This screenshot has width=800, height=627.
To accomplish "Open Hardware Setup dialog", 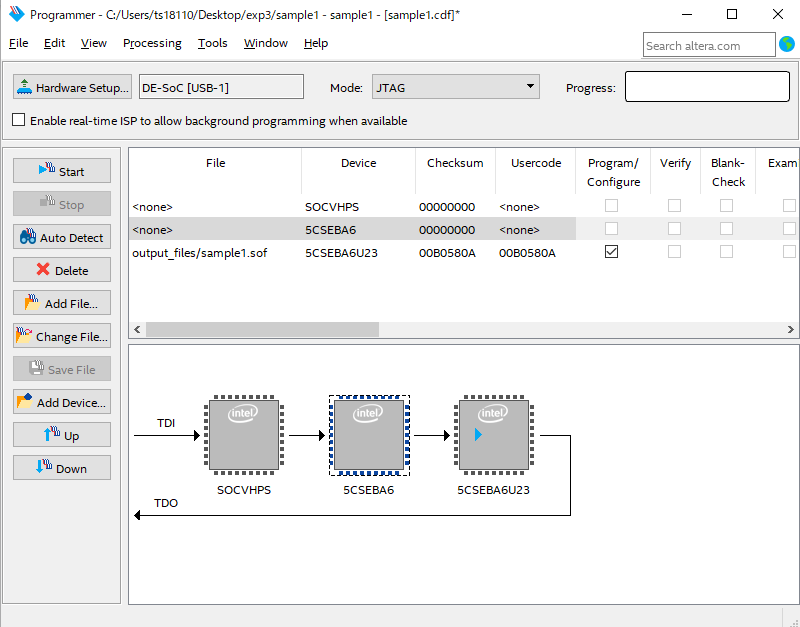I will (72, 87).
